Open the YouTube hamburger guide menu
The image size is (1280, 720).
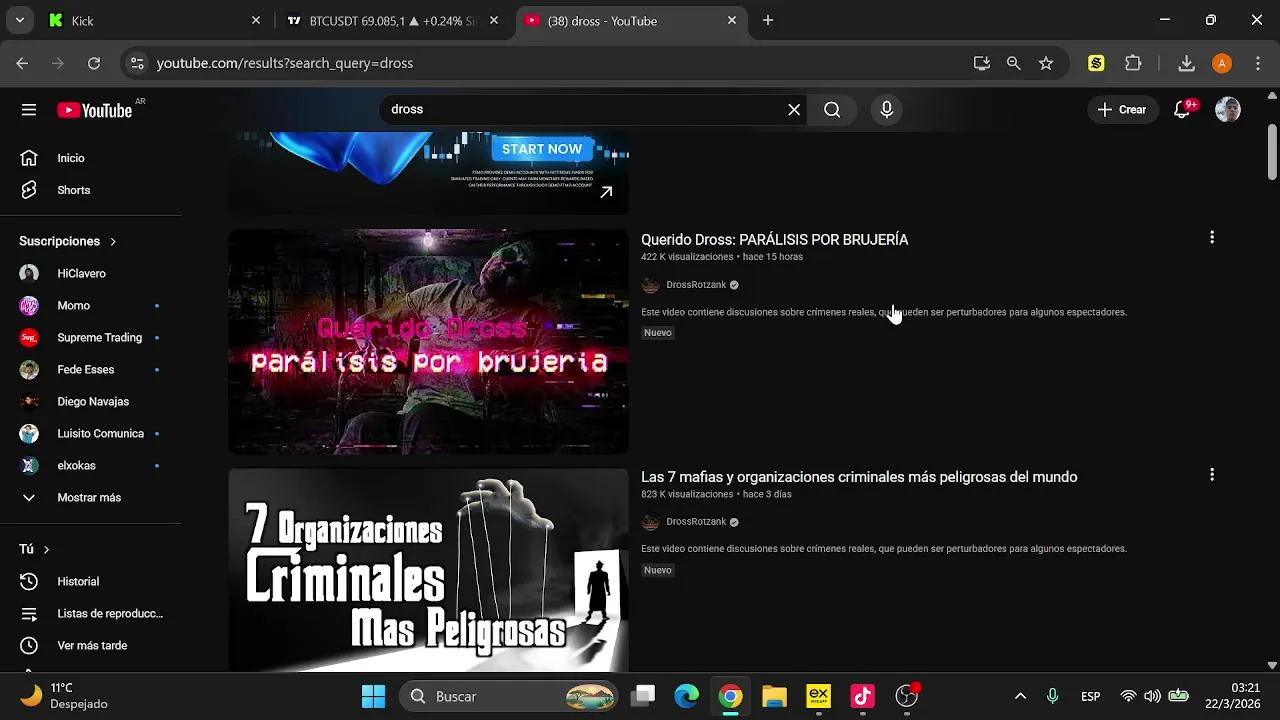29,110
